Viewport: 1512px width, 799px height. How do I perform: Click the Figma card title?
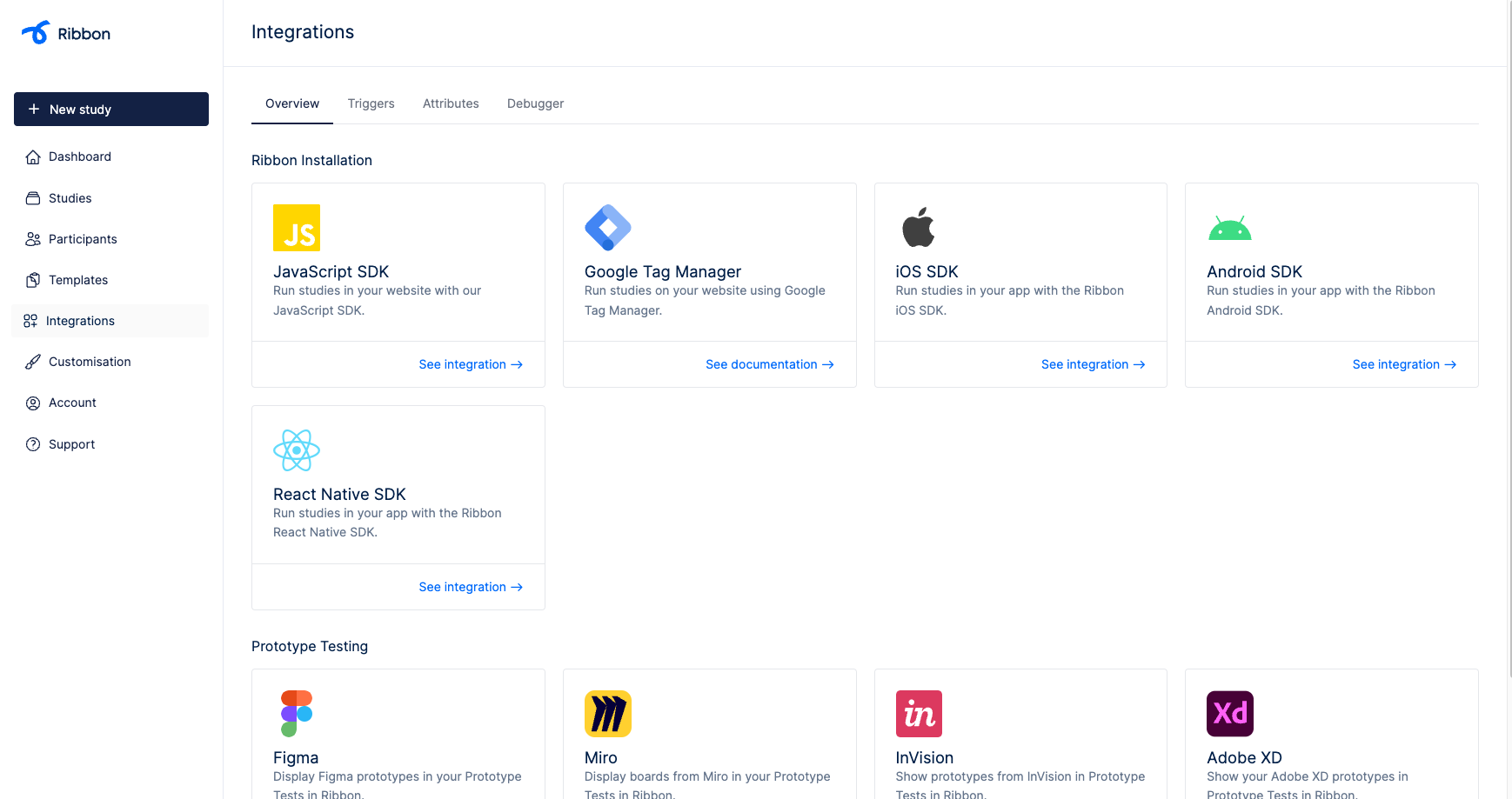pos(296,757)
